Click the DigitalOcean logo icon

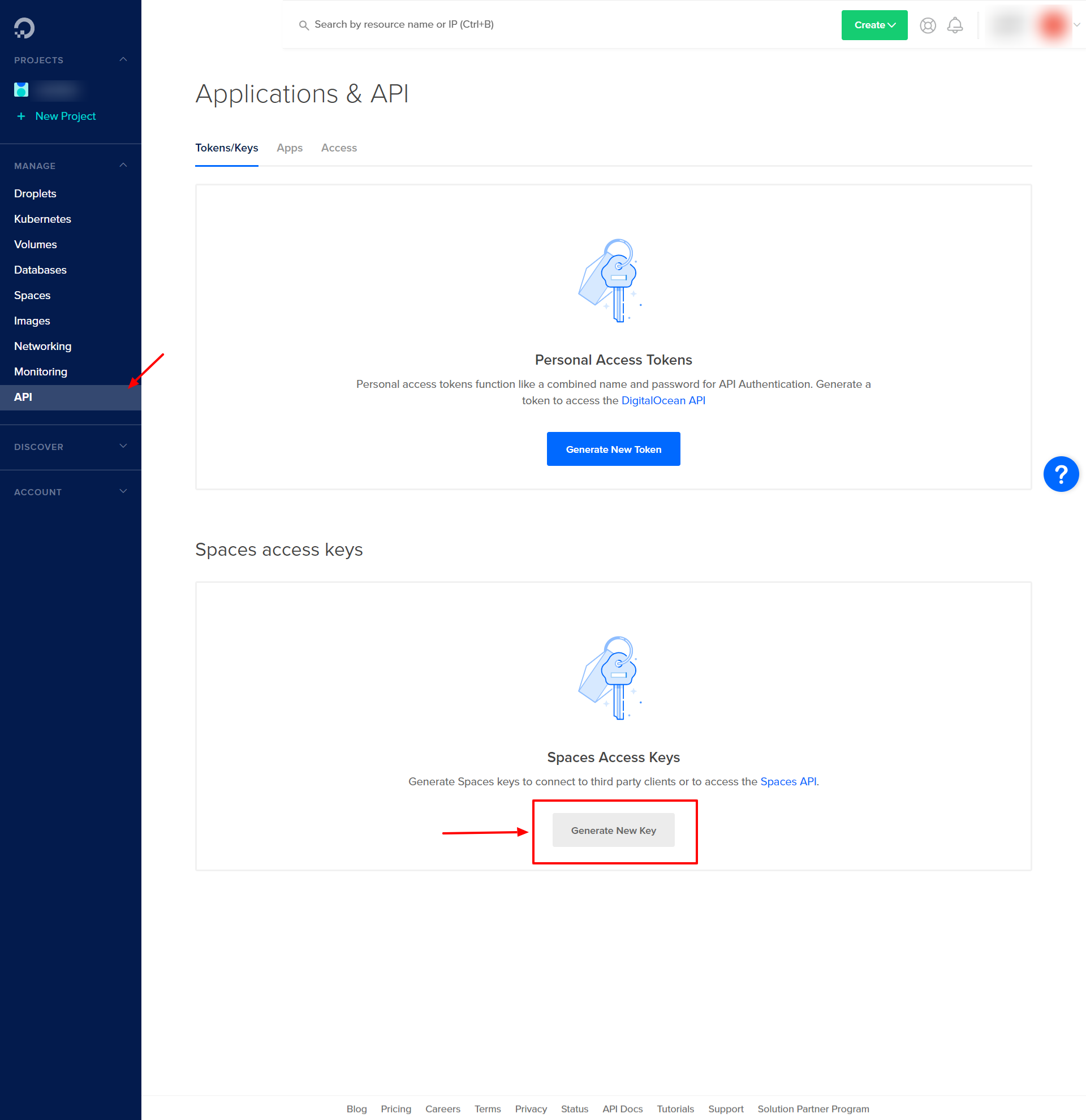24,28
